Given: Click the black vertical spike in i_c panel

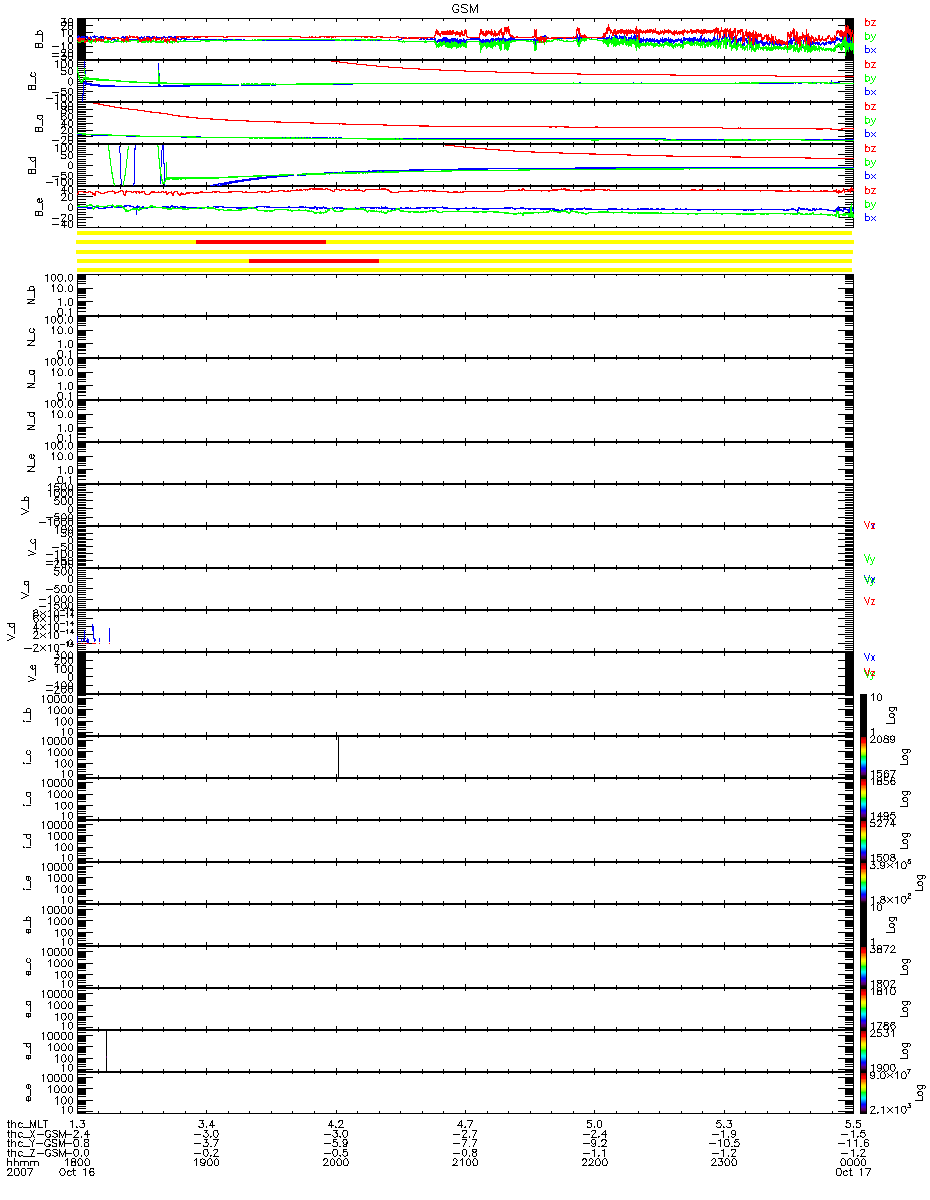Looking at the screenshot, I should [x=338, y=757].
